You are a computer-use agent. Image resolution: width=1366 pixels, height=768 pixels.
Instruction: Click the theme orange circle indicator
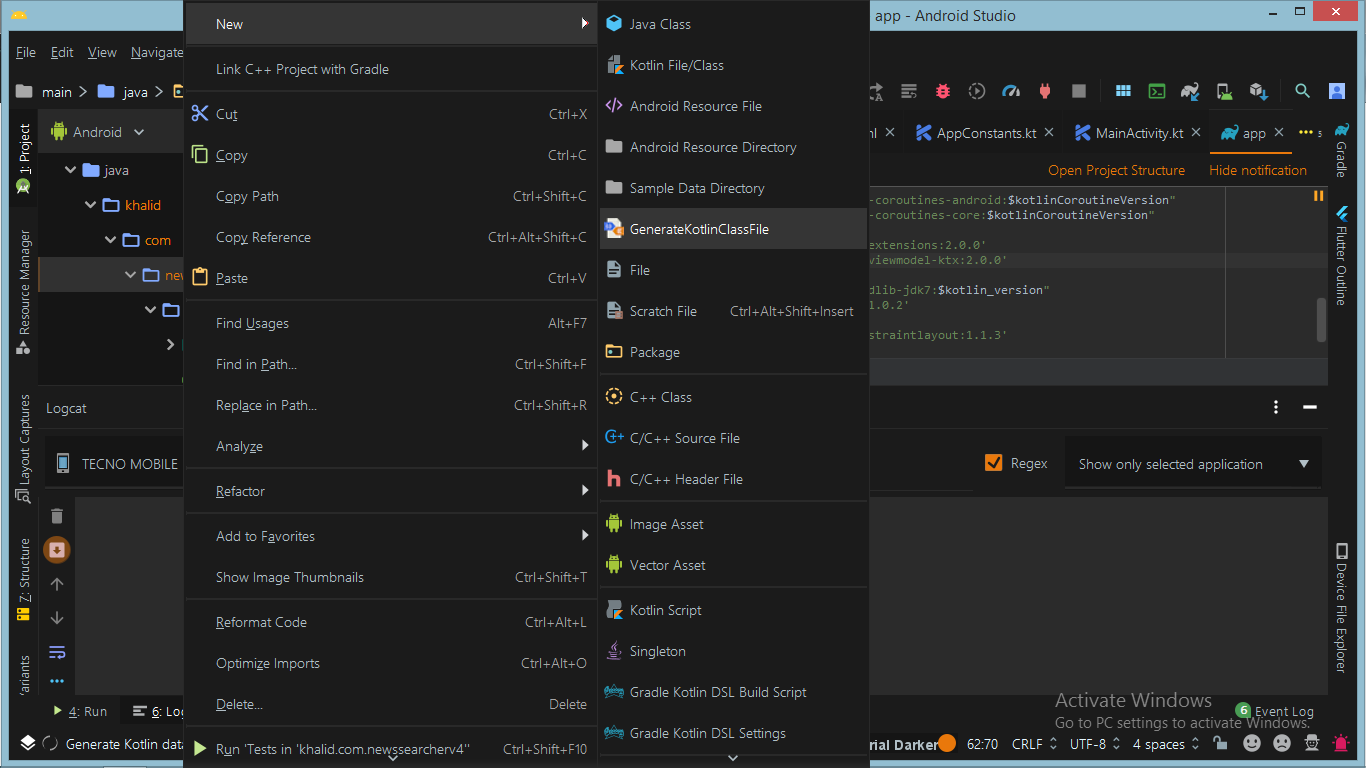coord(946,744)
